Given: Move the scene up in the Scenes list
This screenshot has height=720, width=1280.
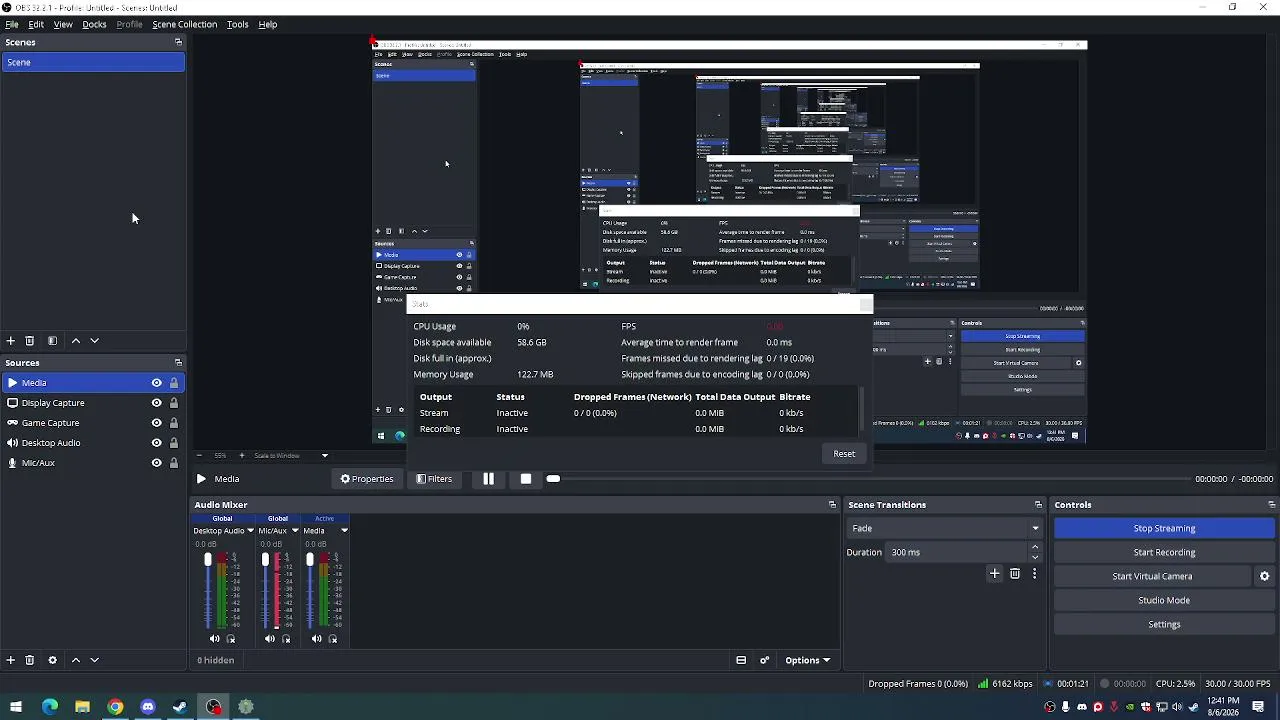Looking at the screenshot, I should click(76, 341).
